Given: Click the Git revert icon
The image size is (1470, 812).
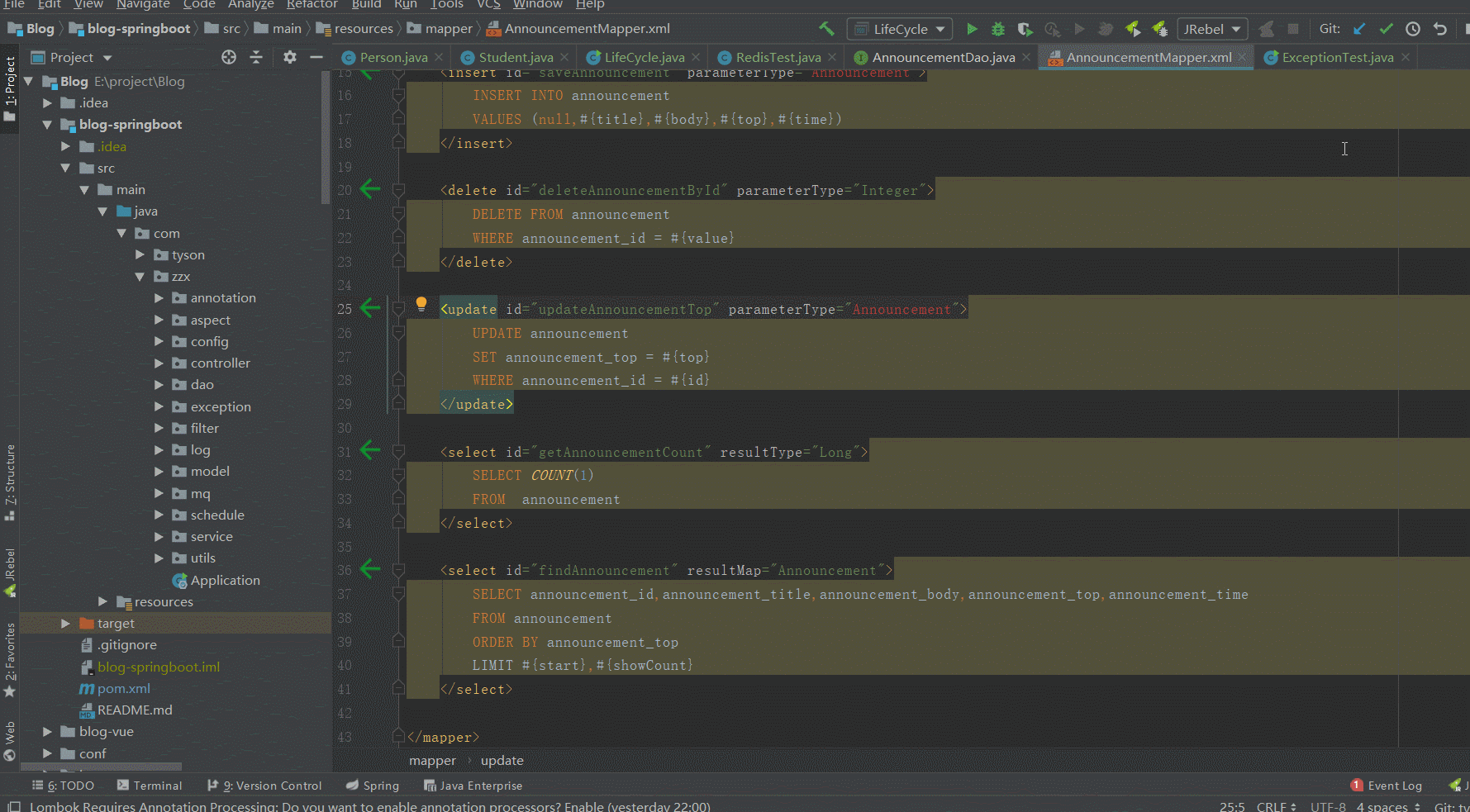Looking at the screenshot, I should 1440,29.
